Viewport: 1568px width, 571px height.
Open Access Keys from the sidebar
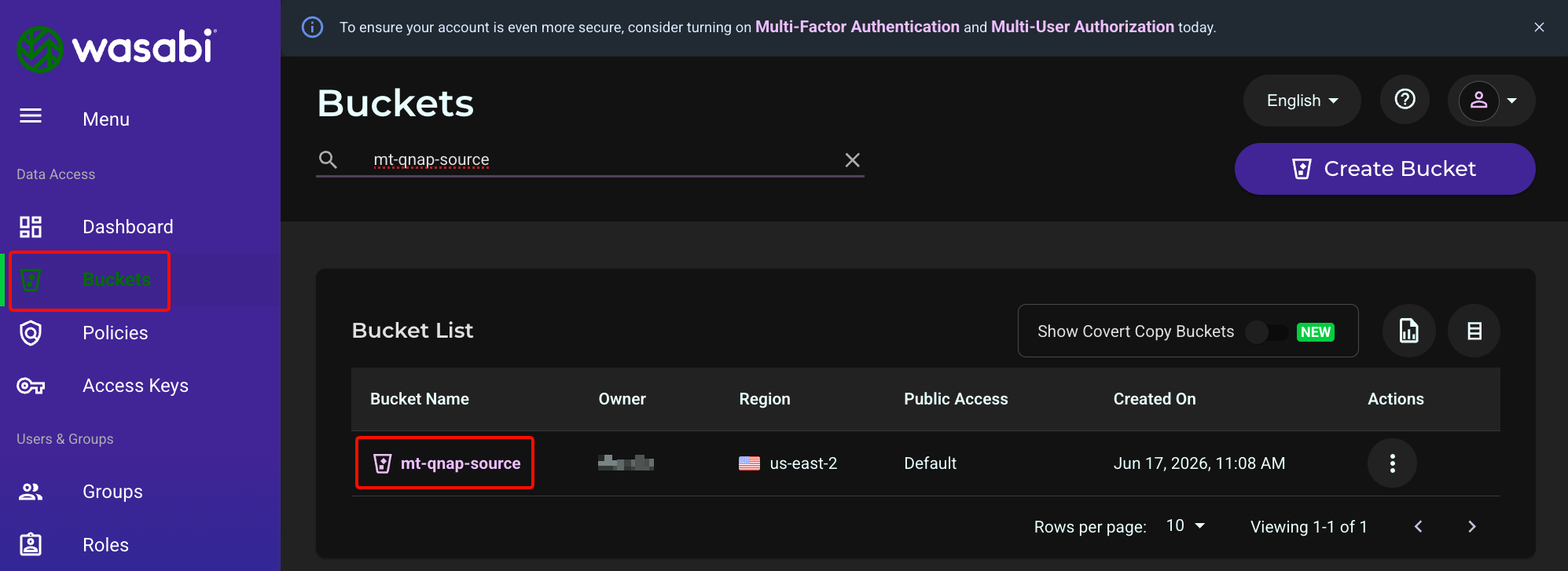(x=136, y=386)
